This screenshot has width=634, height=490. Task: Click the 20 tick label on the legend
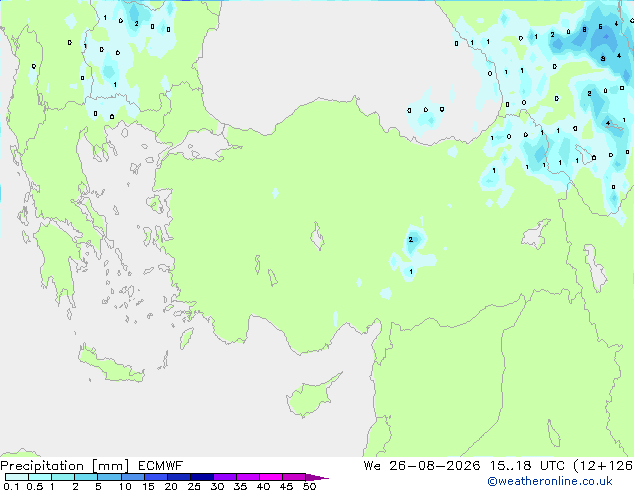tap(171, 486)
